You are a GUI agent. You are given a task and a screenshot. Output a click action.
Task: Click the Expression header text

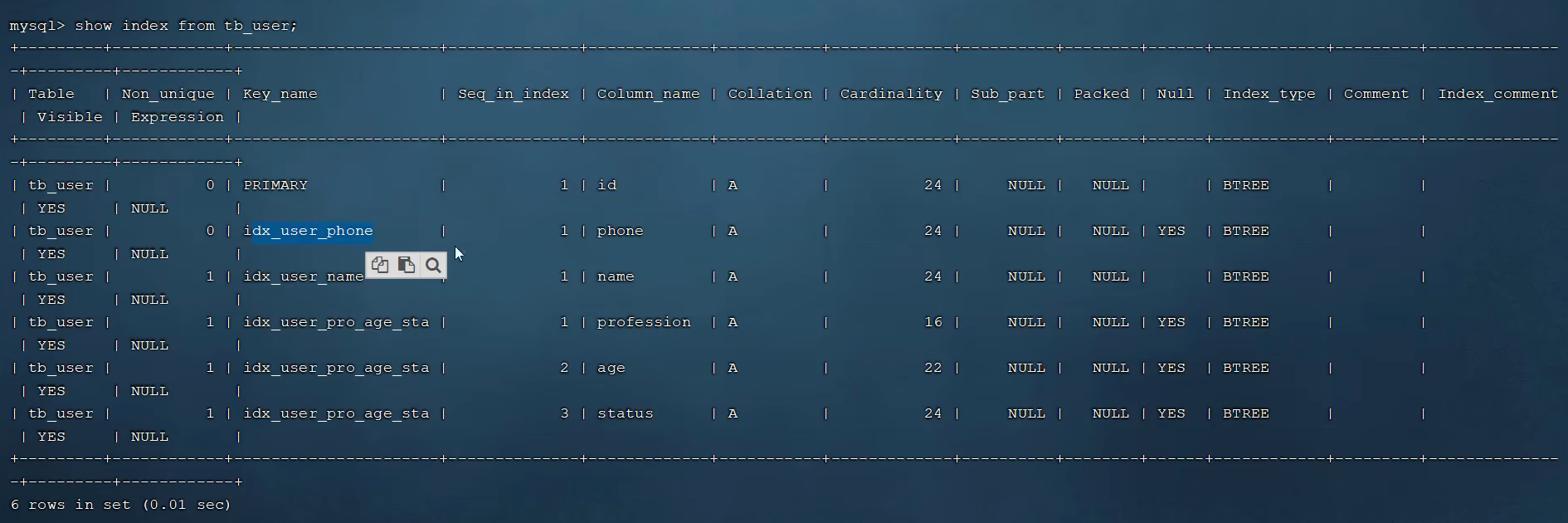tap(178, 117)
